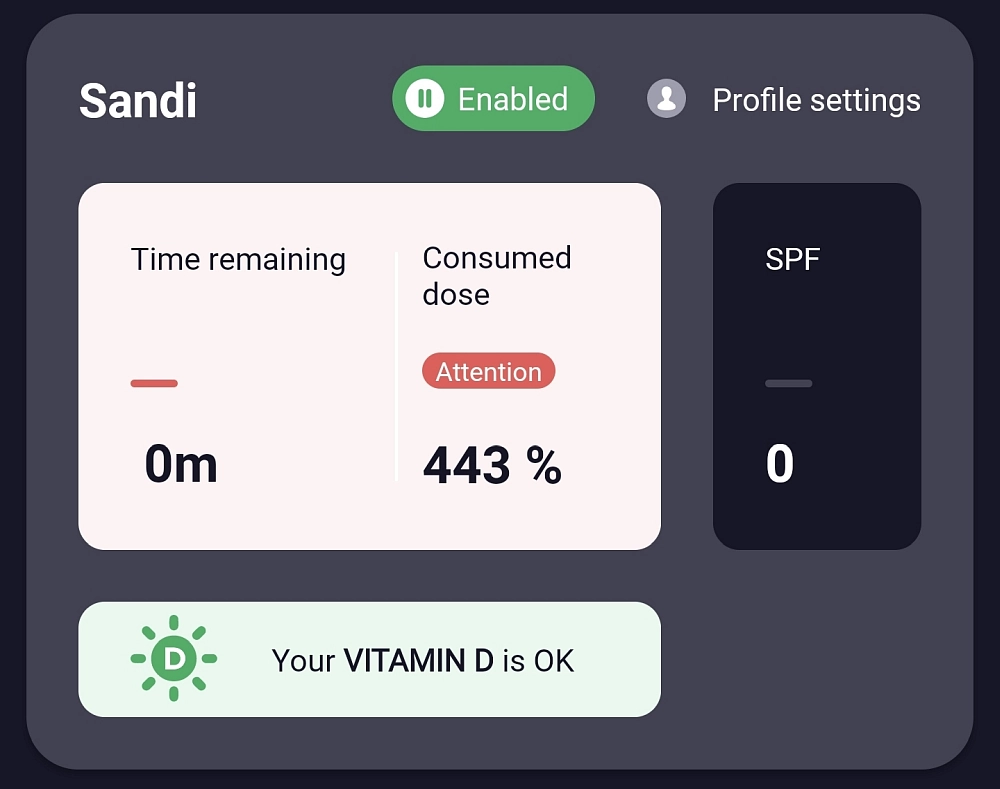This screenshot has height=789, width=1000.
Task: Click the divider between time and dose
Action: [397, 366]
